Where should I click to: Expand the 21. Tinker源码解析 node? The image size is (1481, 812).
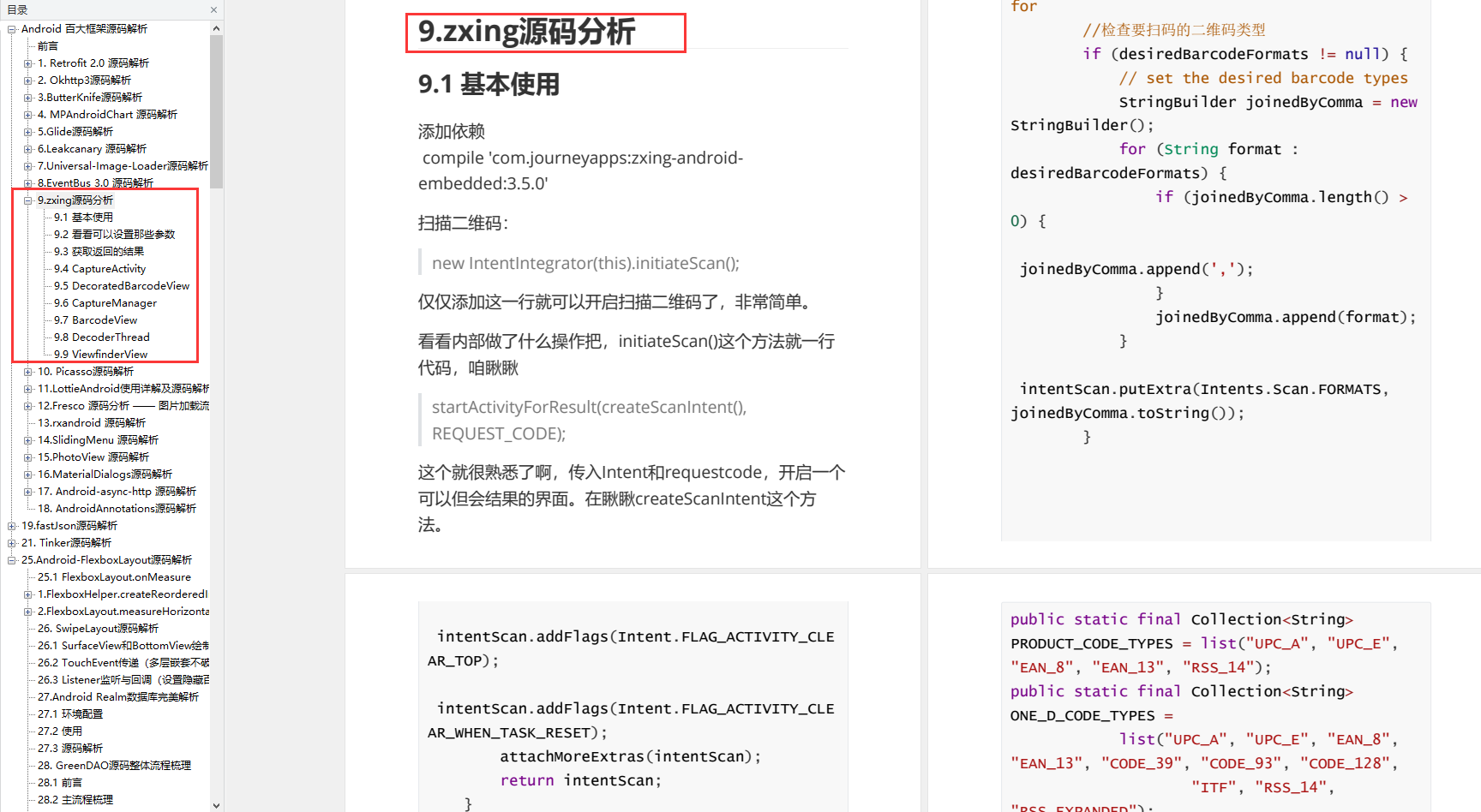click(x=12, y=543)
